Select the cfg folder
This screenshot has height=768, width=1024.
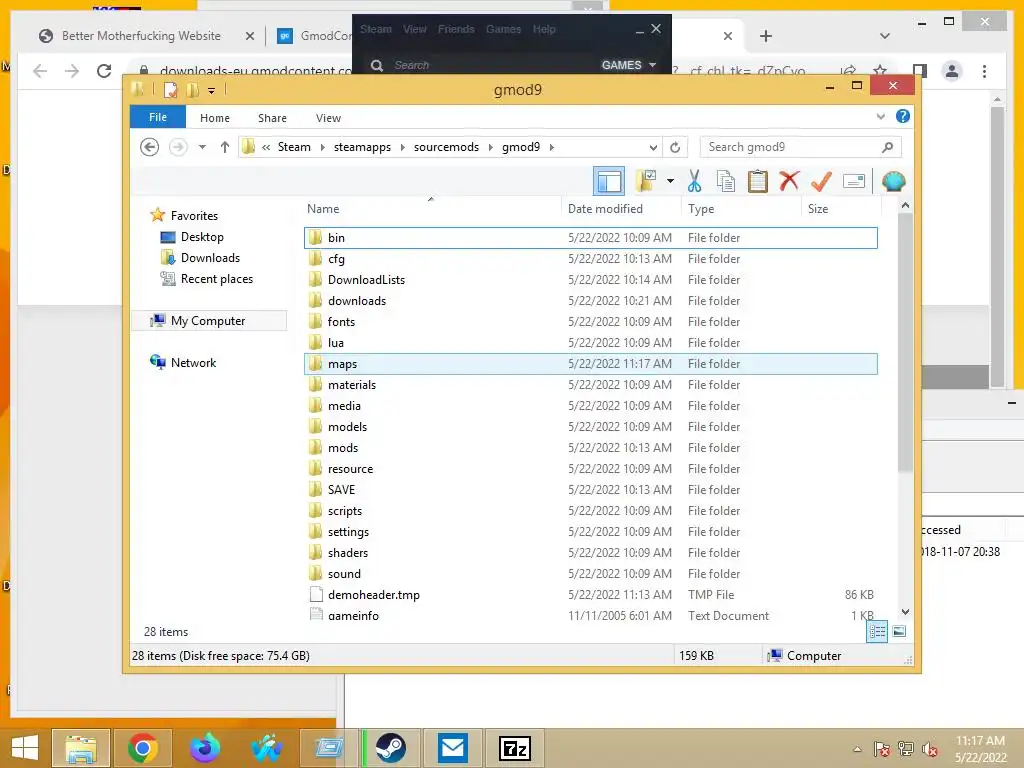pos(590,259)
